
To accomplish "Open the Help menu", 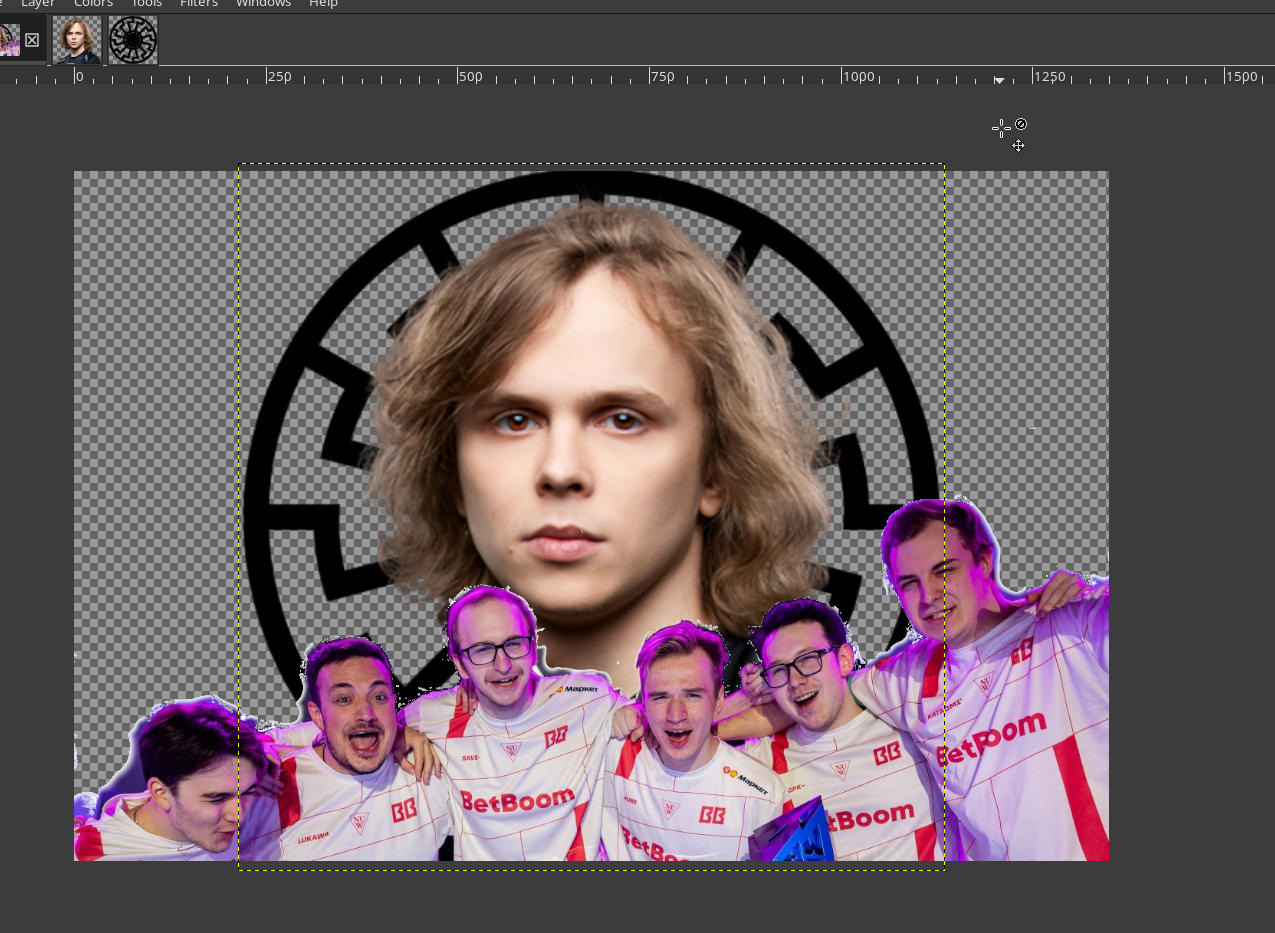I will click(x=323, y=4).
